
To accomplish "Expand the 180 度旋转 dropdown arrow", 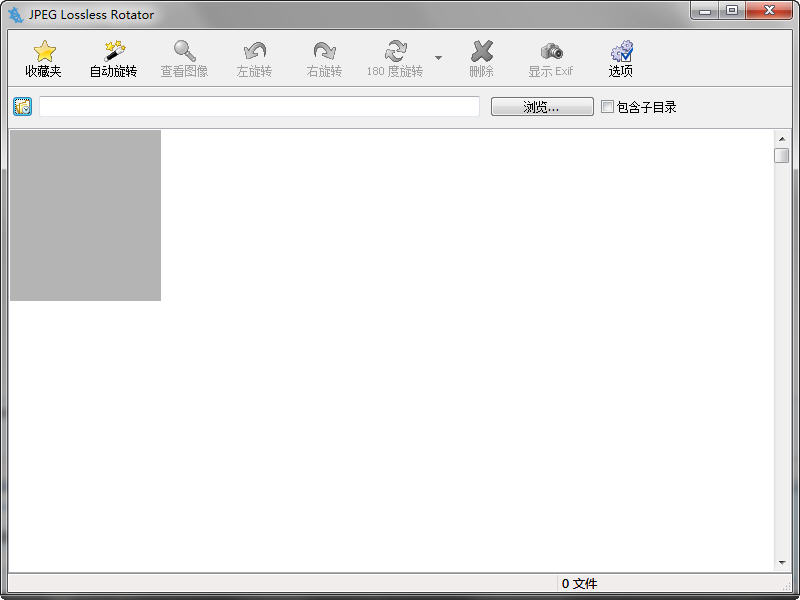I will pos(438,58).
